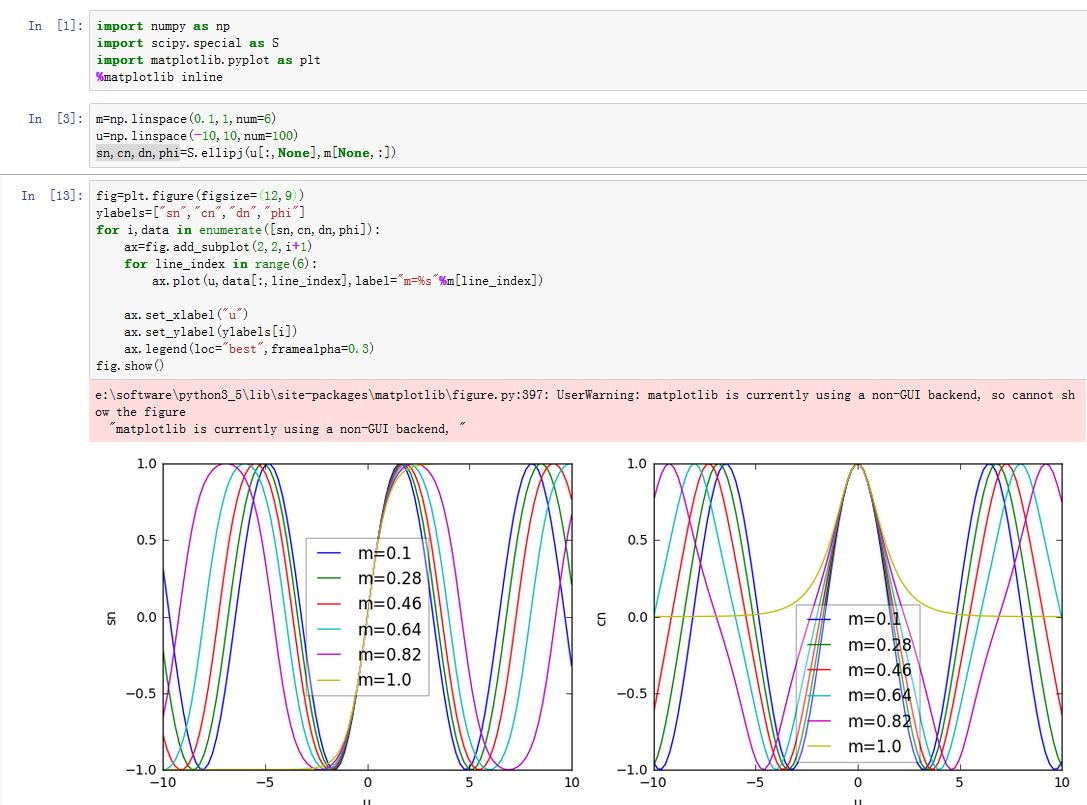Click 'm=0.46' in the sn plot legend
This screenshot has width=1087, height=805.
(x=390, y=604)
